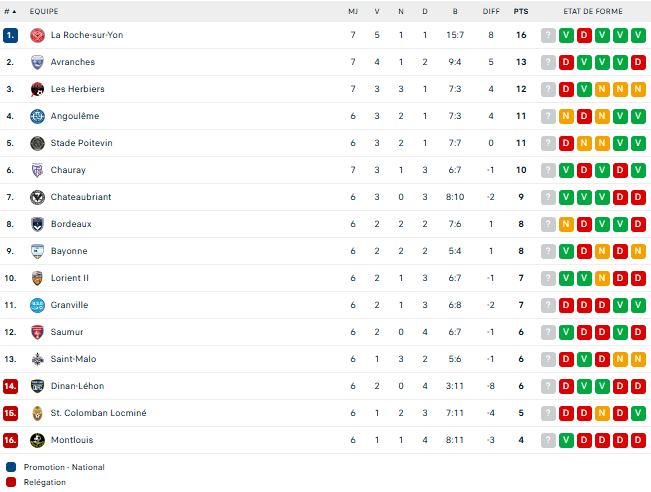
Task: Open the Chauray team page link
Action: pyautogui.click(x=68, y=170)
